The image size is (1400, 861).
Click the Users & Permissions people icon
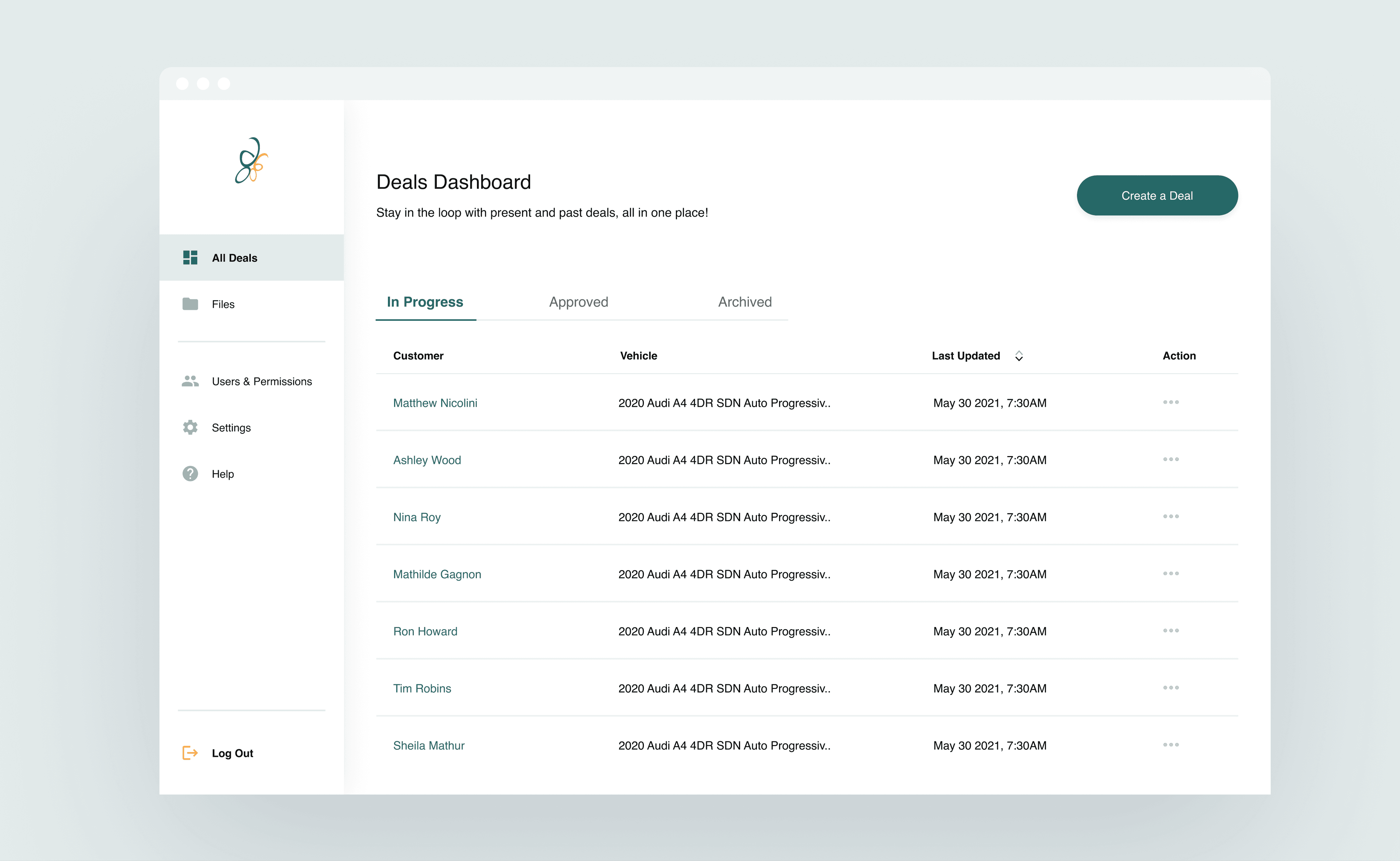coord(190,381)
